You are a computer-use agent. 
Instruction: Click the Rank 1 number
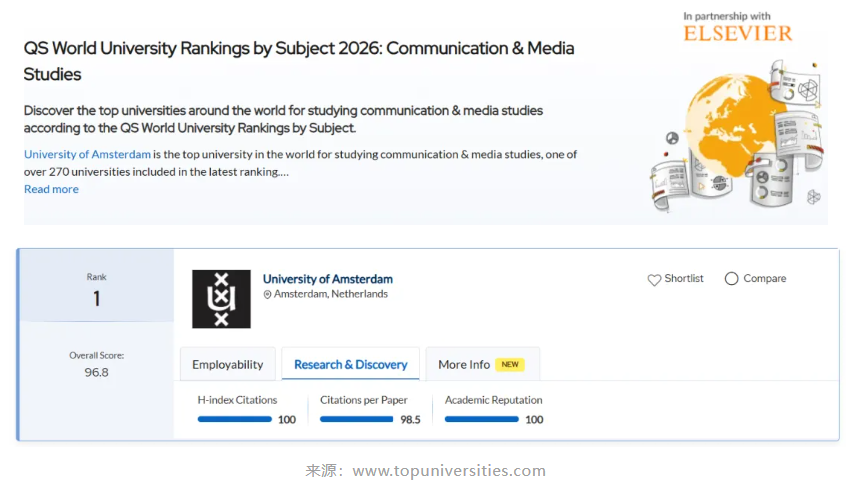pyautogui.click(x=96, y=299)
